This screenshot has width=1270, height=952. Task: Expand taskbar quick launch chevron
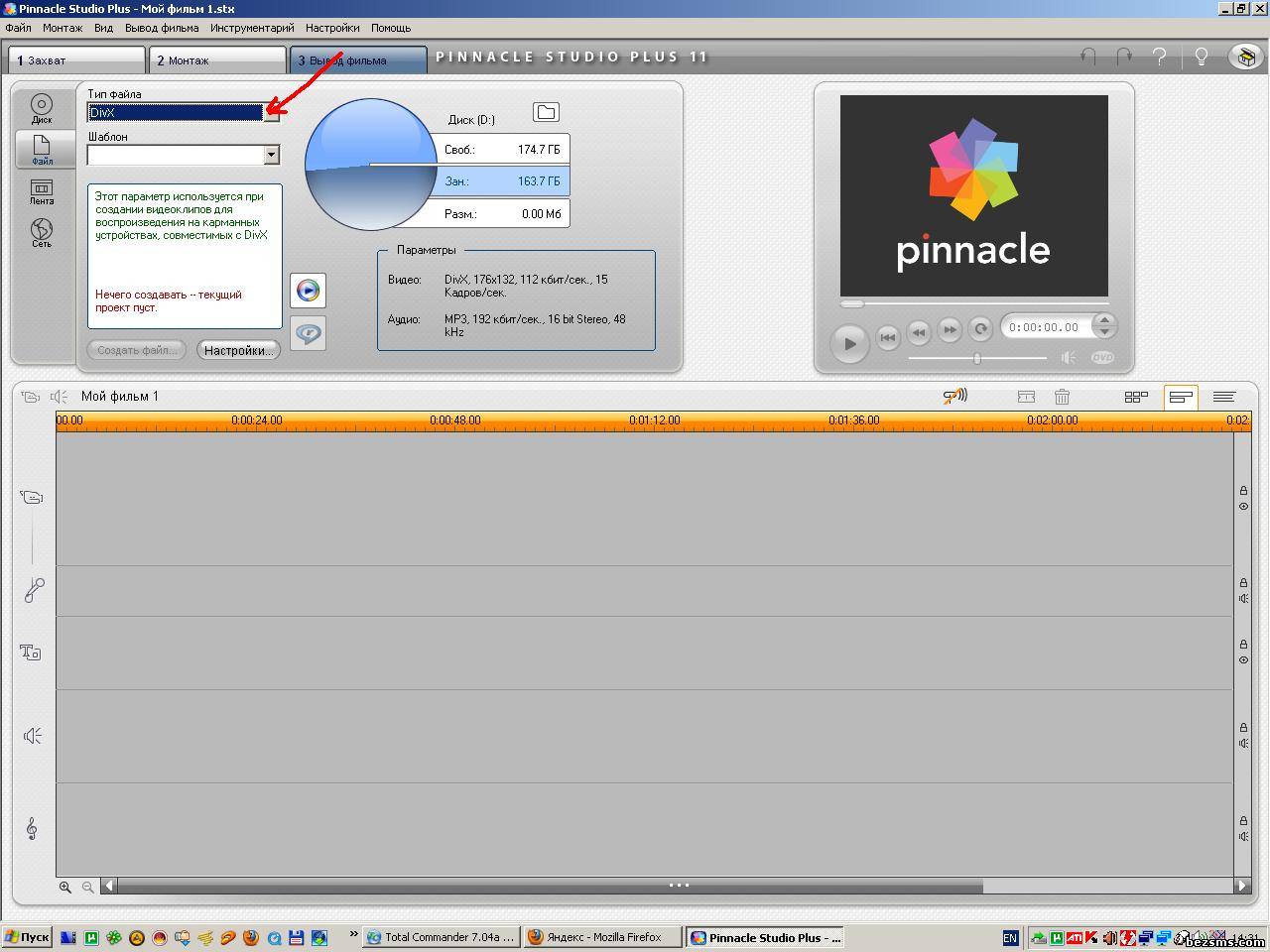[x=353, y=934]
